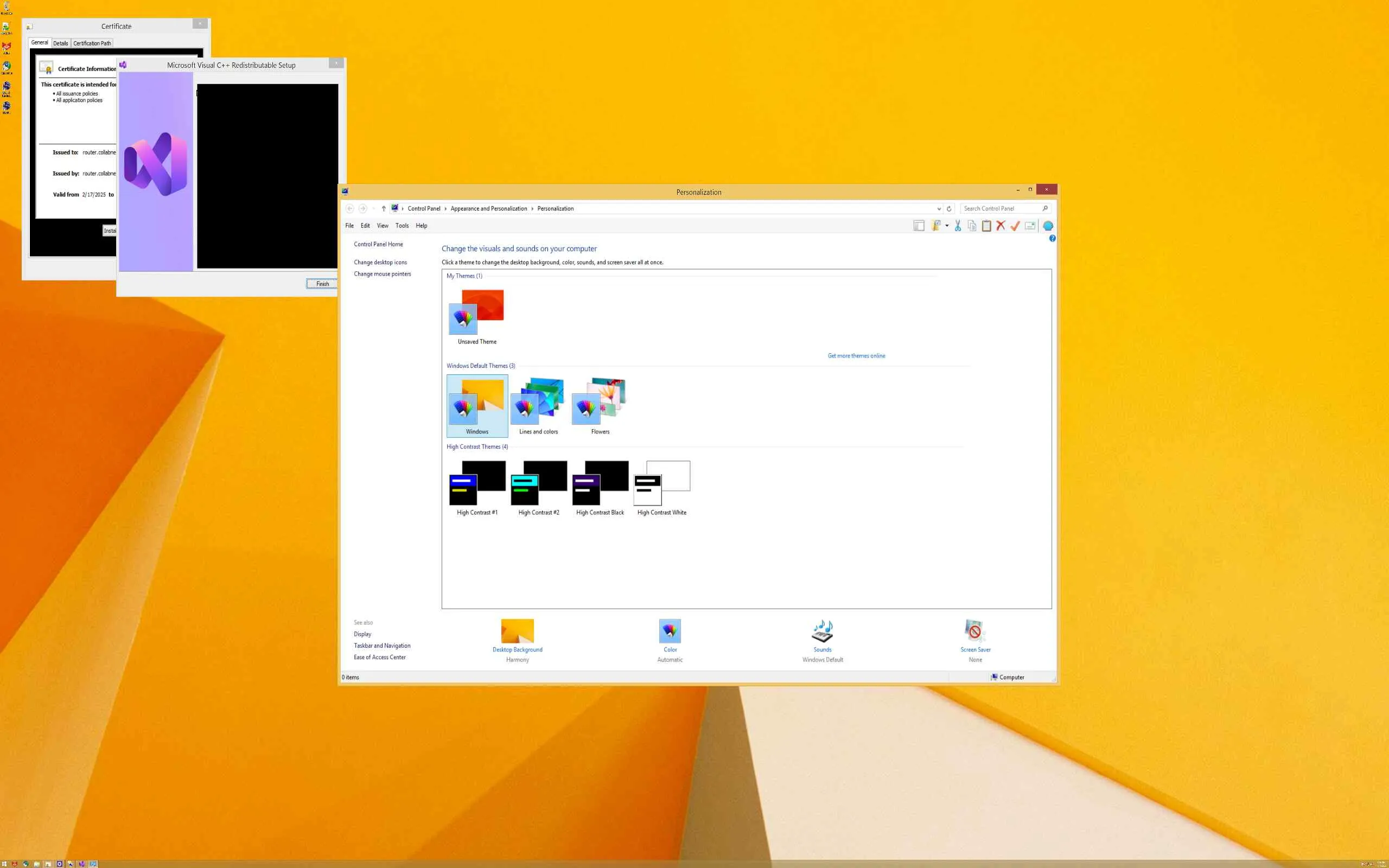The image size is (1389, 868).
Task: Click Finish in Visual C++ Setup
Action: click(x=322, y=284)
